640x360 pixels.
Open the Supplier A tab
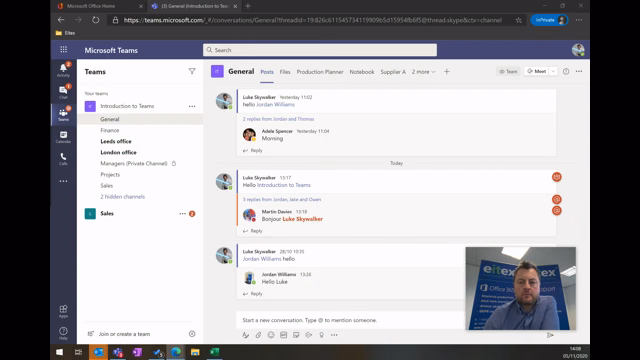[393, 72]
